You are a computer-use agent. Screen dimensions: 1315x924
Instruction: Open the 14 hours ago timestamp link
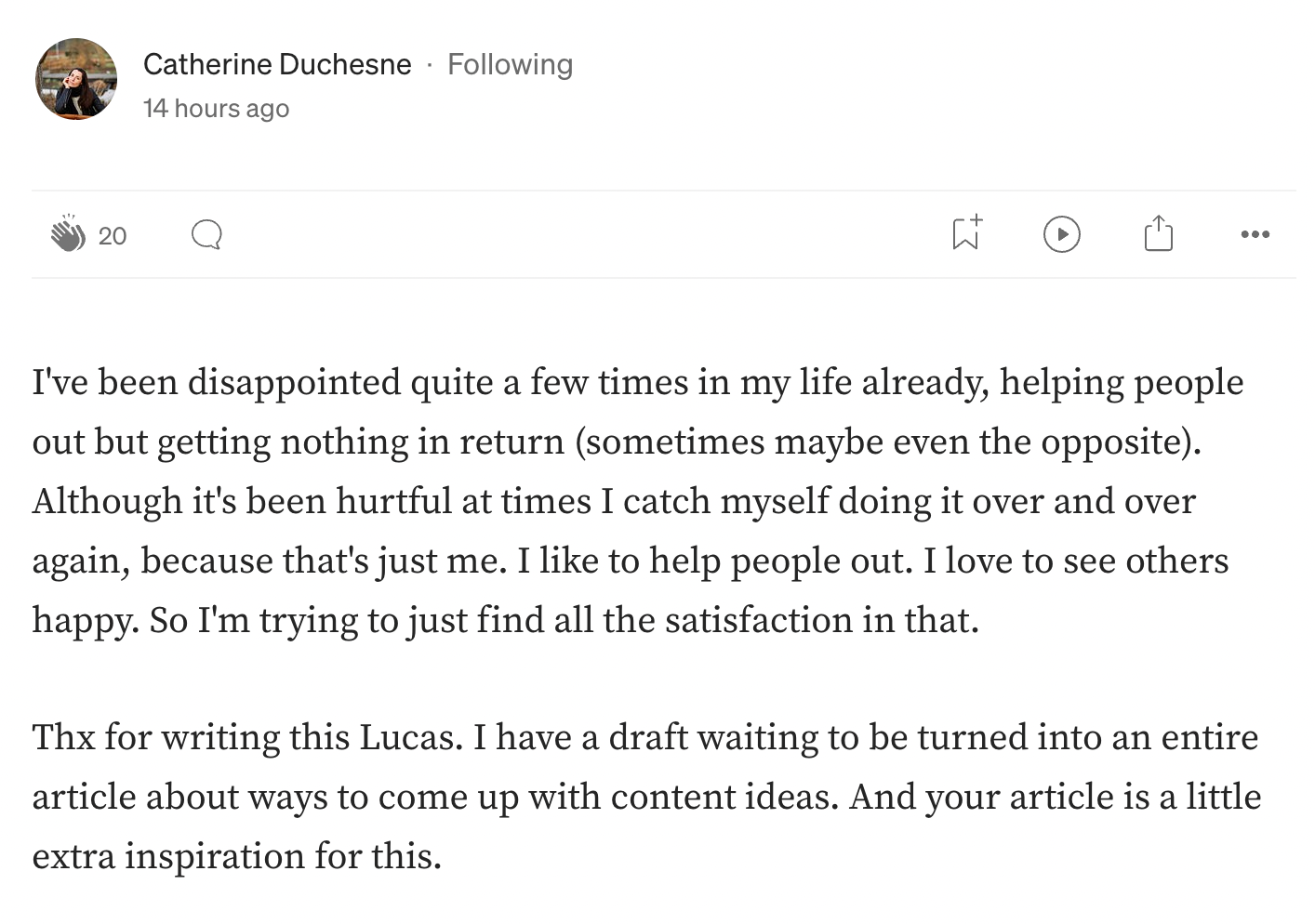pyautogui.click(x=216, y=108)
